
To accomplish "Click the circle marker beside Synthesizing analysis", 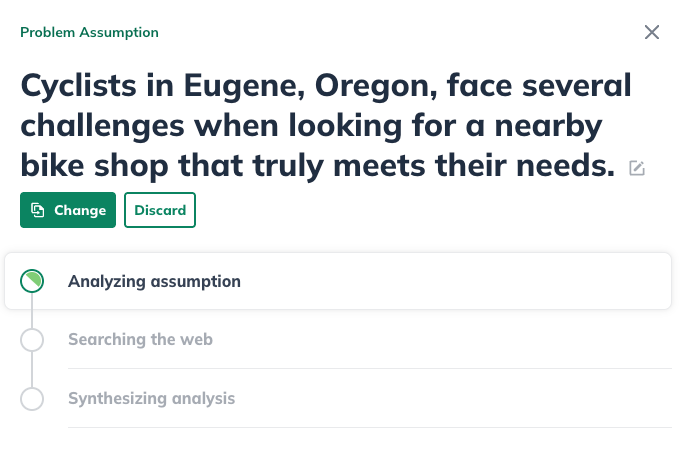I will tap(32, 399).
